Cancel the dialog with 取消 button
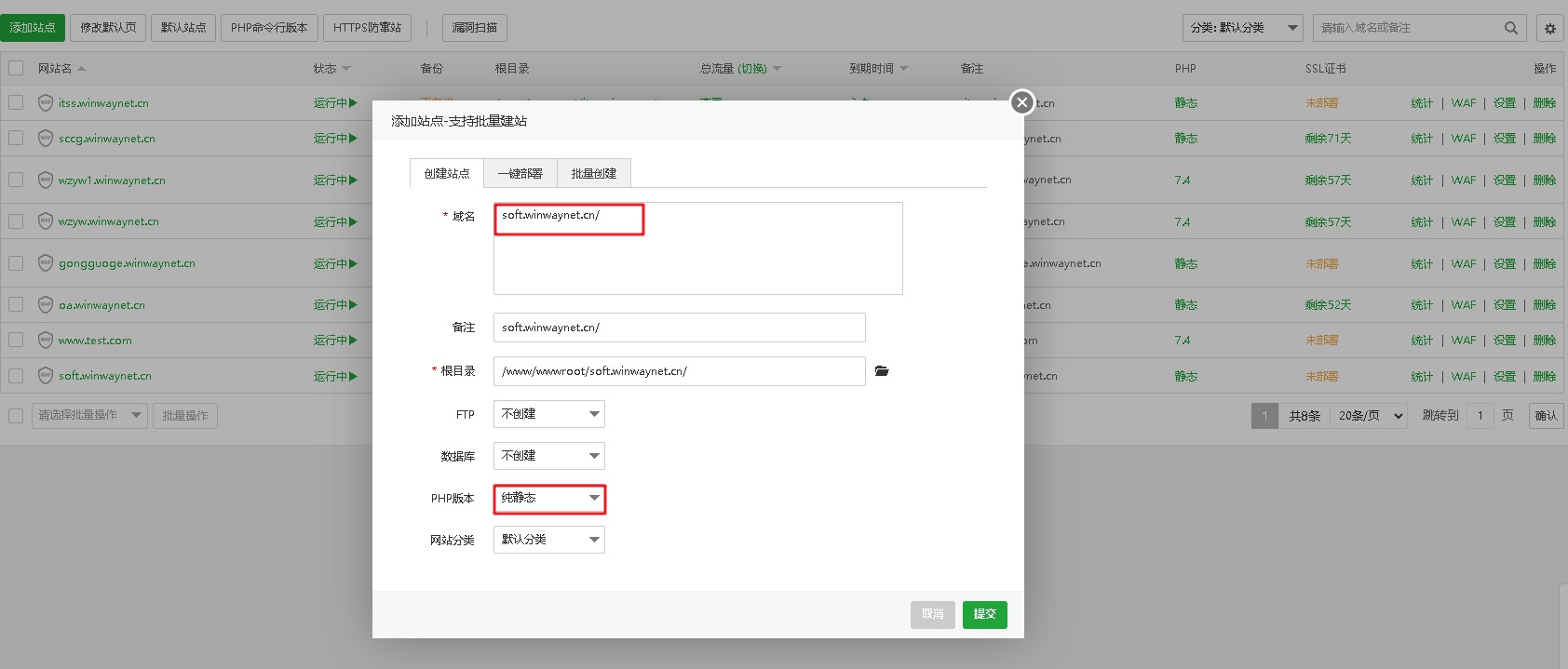The width and height of the screenshot is (1568, 669). click(x=933, y=614)
